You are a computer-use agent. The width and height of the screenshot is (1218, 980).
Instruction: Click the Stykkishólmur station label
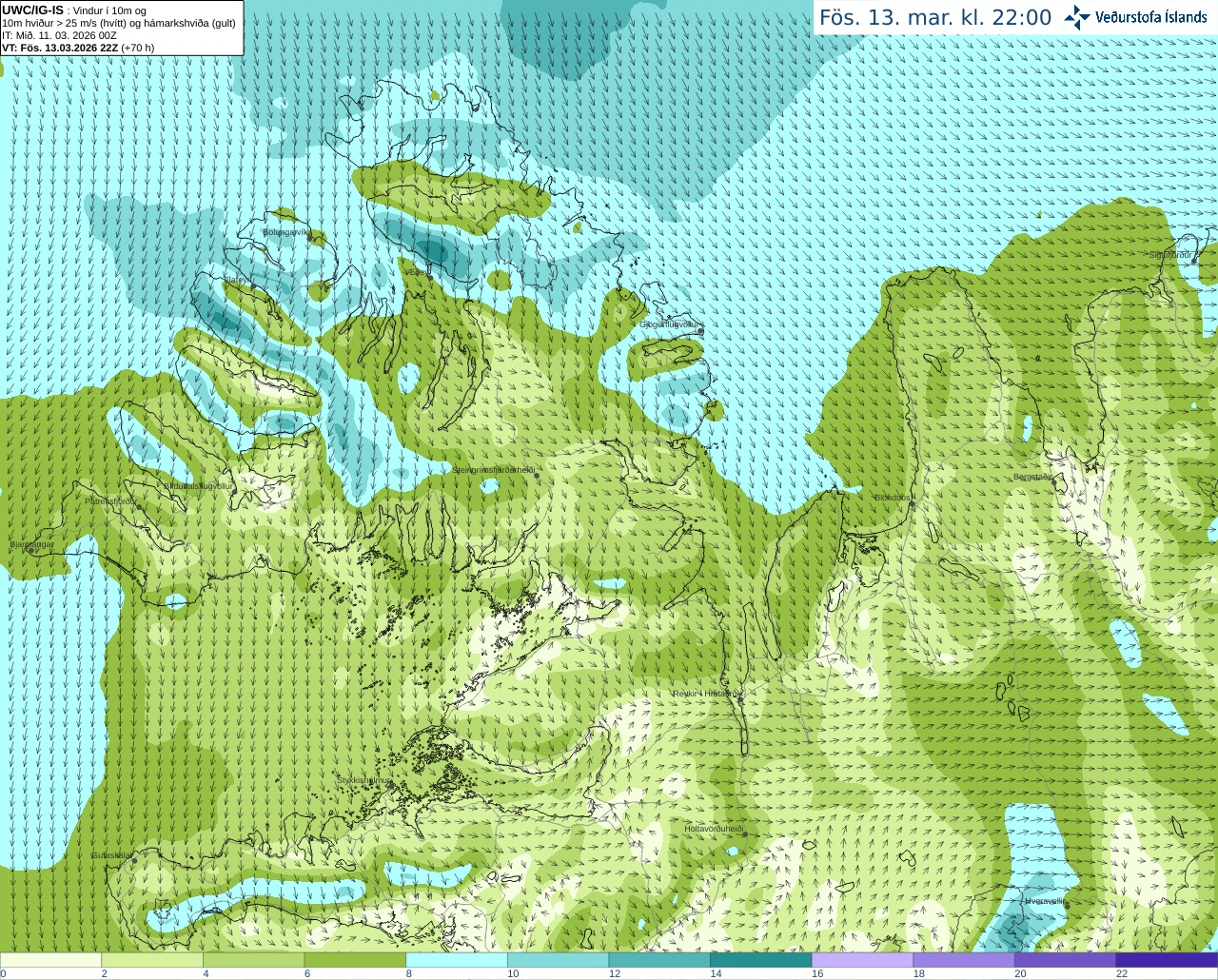pyautogui.click(x=364, y=780)
